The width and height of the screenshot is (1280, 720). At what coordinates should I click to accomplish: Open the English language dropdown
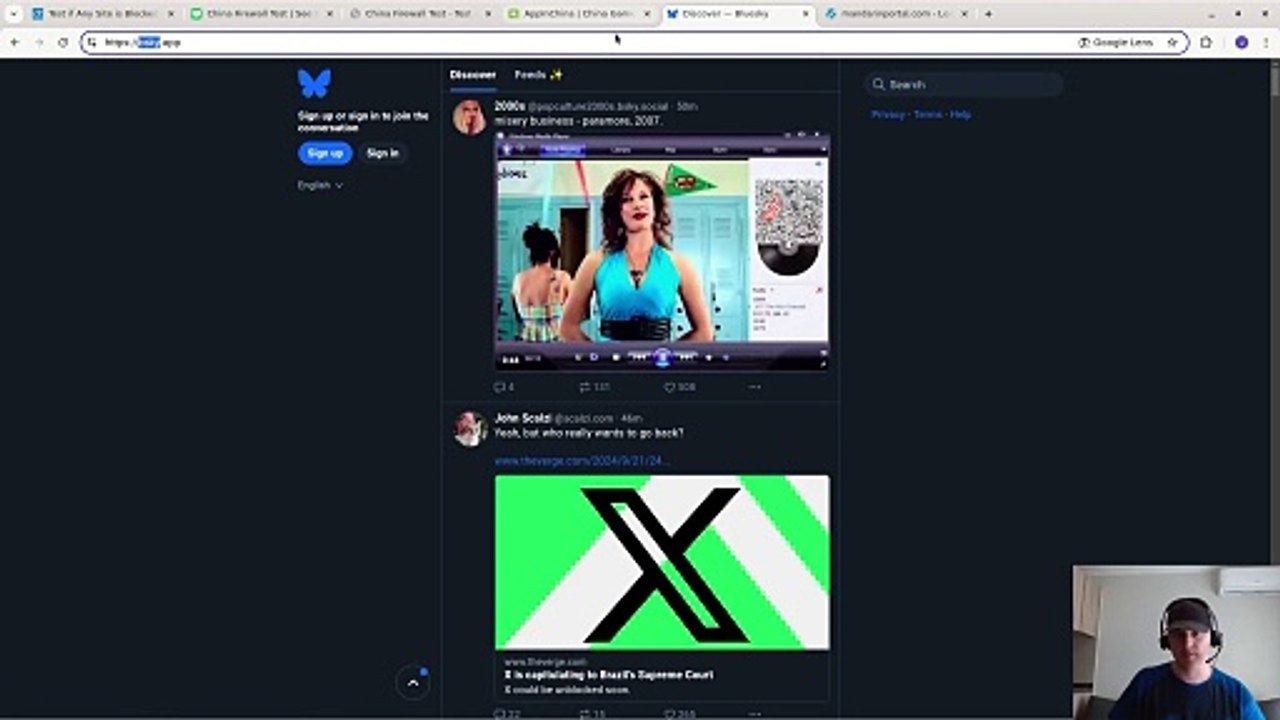[x=320, y=185]
